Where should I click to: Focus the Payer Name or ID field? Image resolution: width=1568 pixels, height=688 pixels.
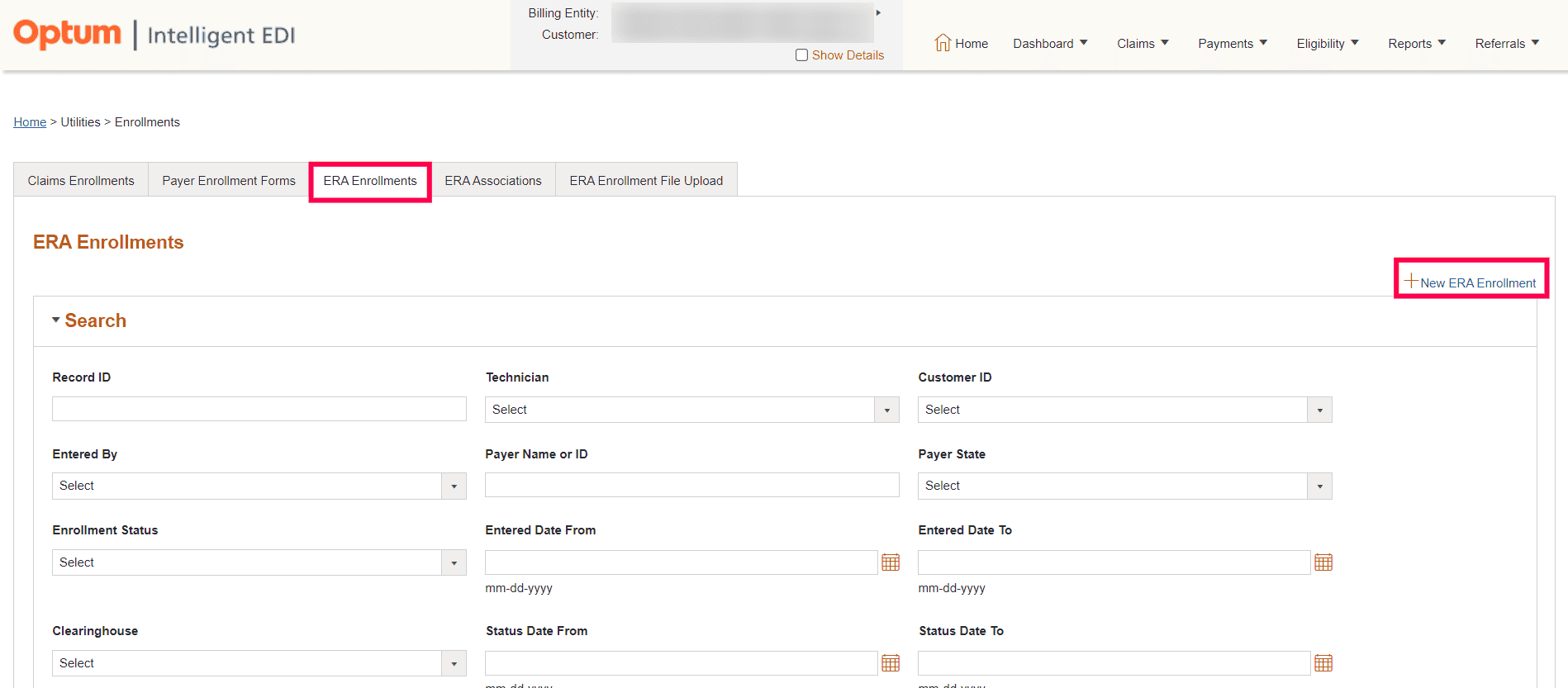(691, 485)
